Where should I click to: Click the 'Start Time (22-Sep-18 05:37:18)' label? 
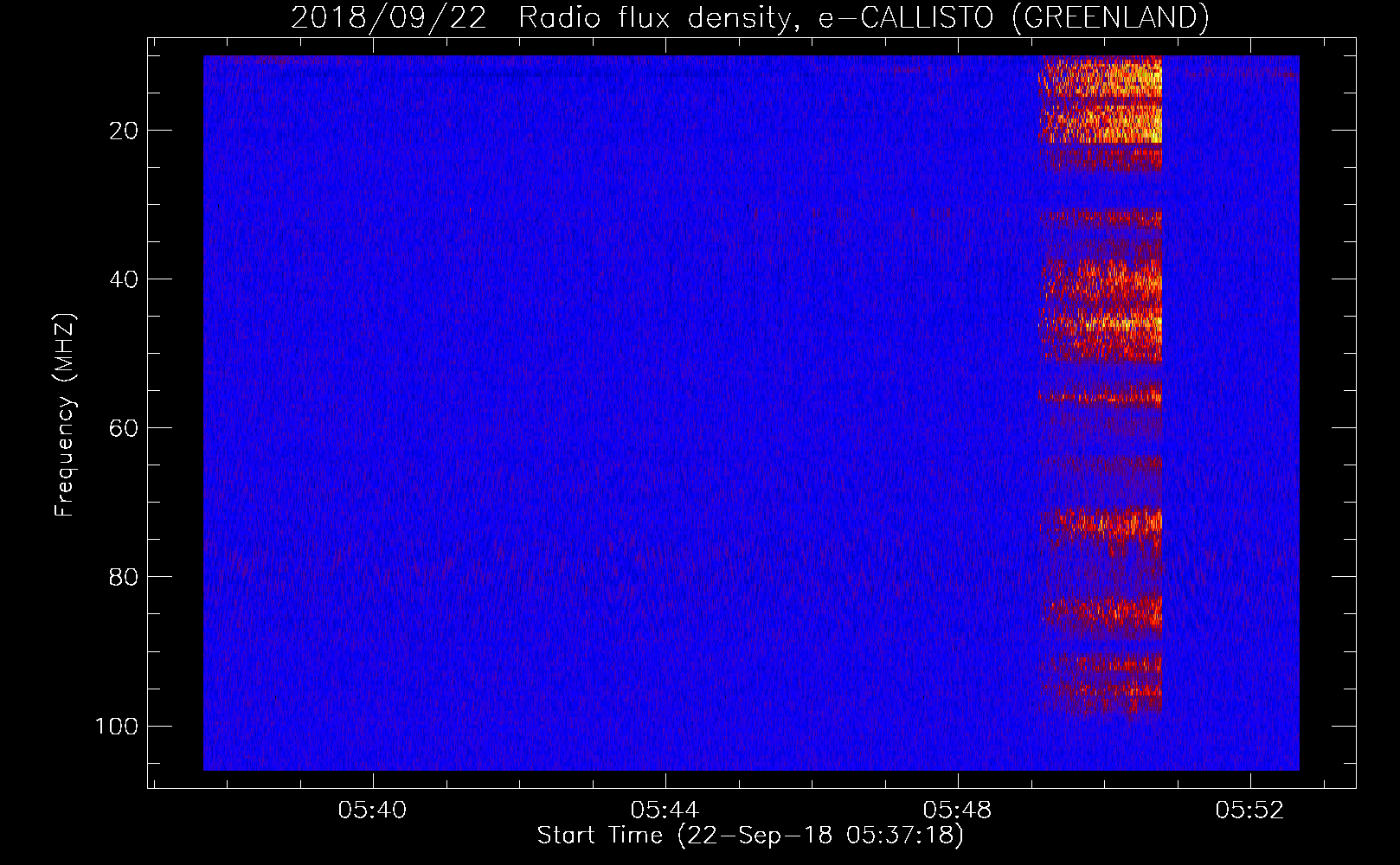750,836
